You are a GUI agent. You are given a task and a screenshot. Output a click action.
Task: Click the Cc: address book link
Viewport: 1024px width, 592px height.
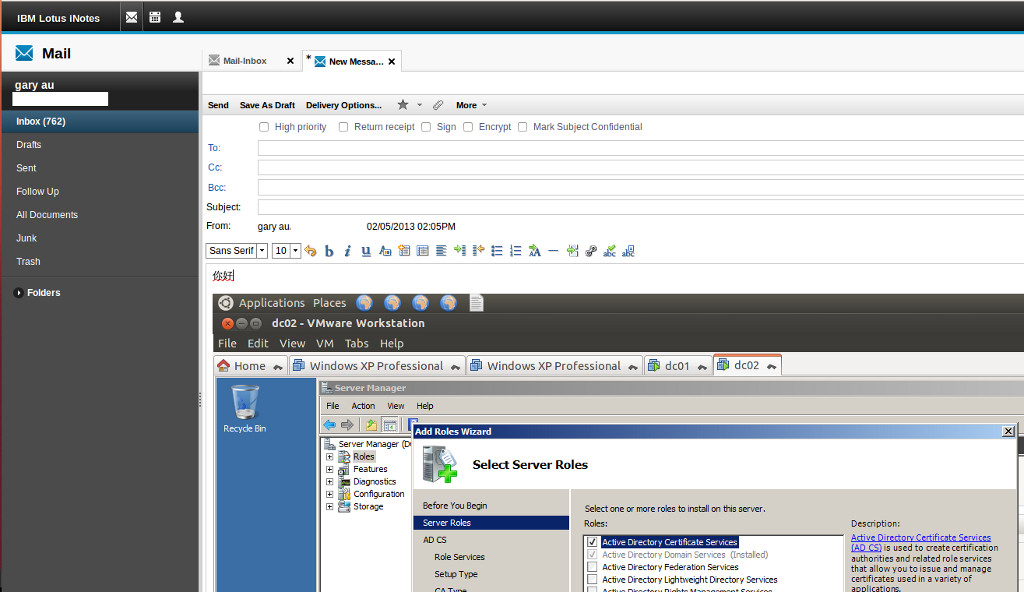[x=215, y=167]
